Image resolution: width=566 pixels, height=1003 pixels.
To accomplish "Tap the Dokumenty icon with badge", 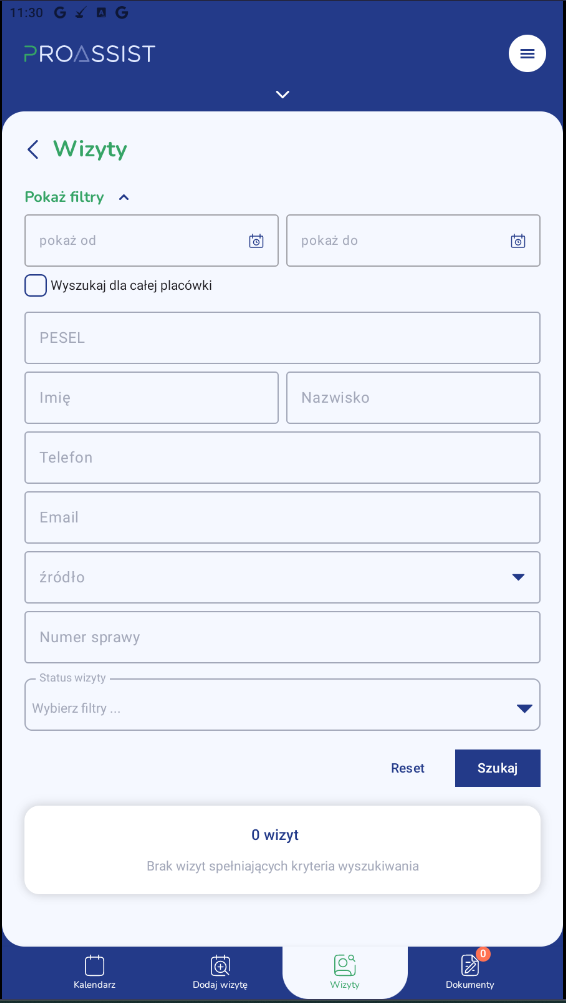I will tap(471, 965).
